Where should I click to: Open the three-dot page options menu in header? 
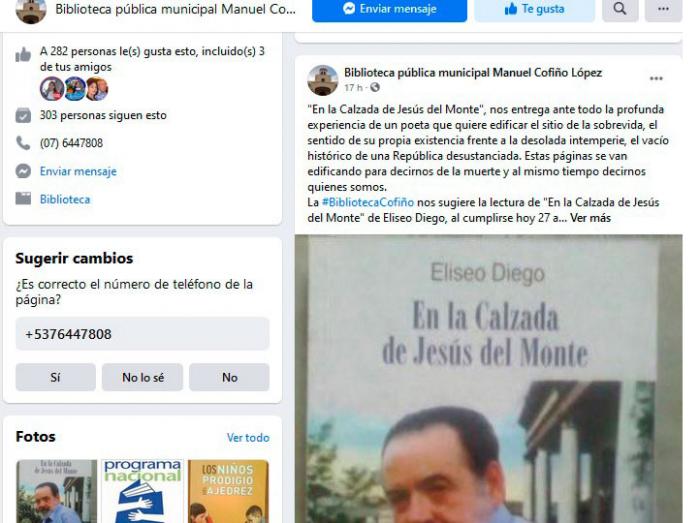click(x=663, y=9)
